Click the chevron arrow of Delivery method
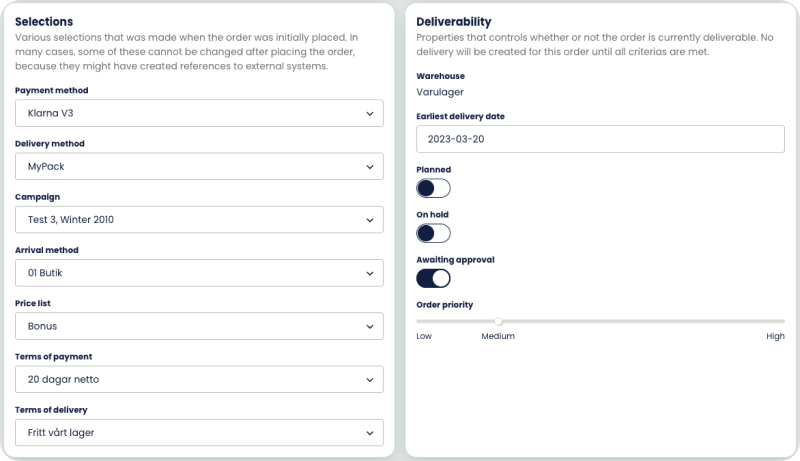The image size is (800, 461). (370, 167)
